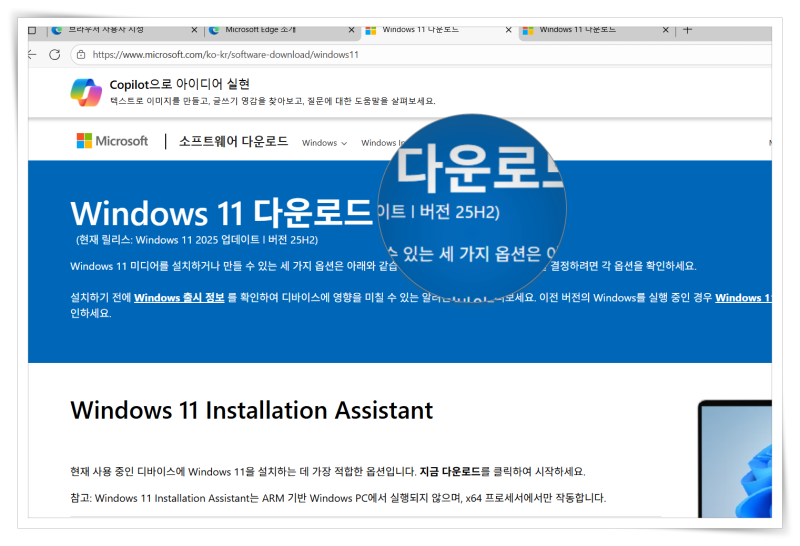800x546 pixels.
Task: Close the Microsoft Edge 소개 tab
Action: tap(351, 30)
